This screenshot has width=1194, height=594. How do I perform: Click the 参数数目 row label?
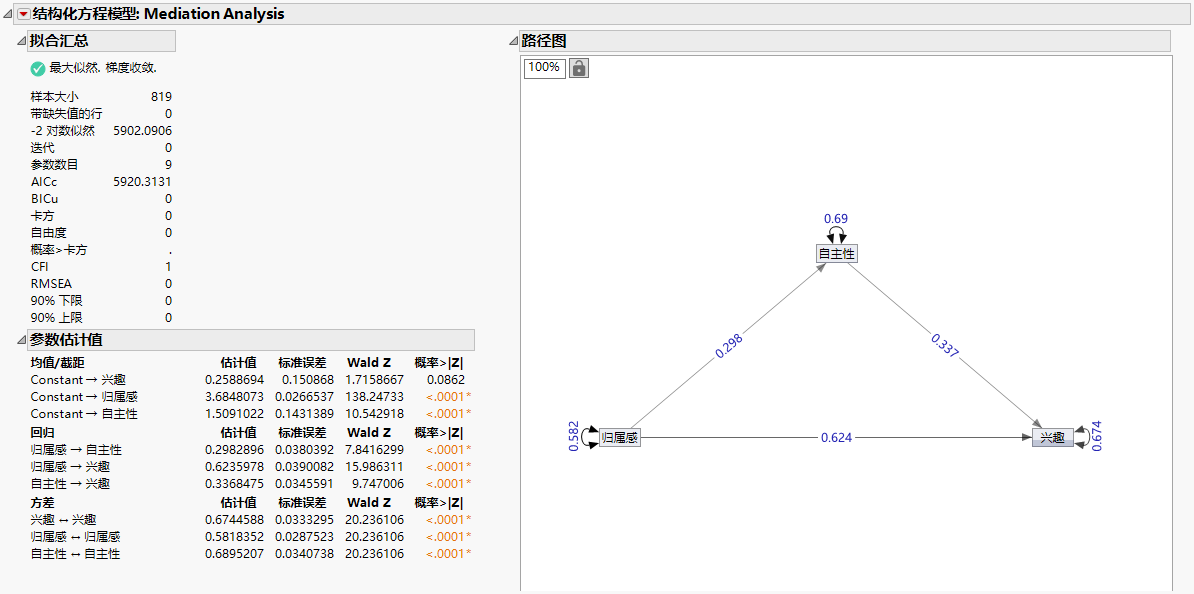click(x=54, y=164)
